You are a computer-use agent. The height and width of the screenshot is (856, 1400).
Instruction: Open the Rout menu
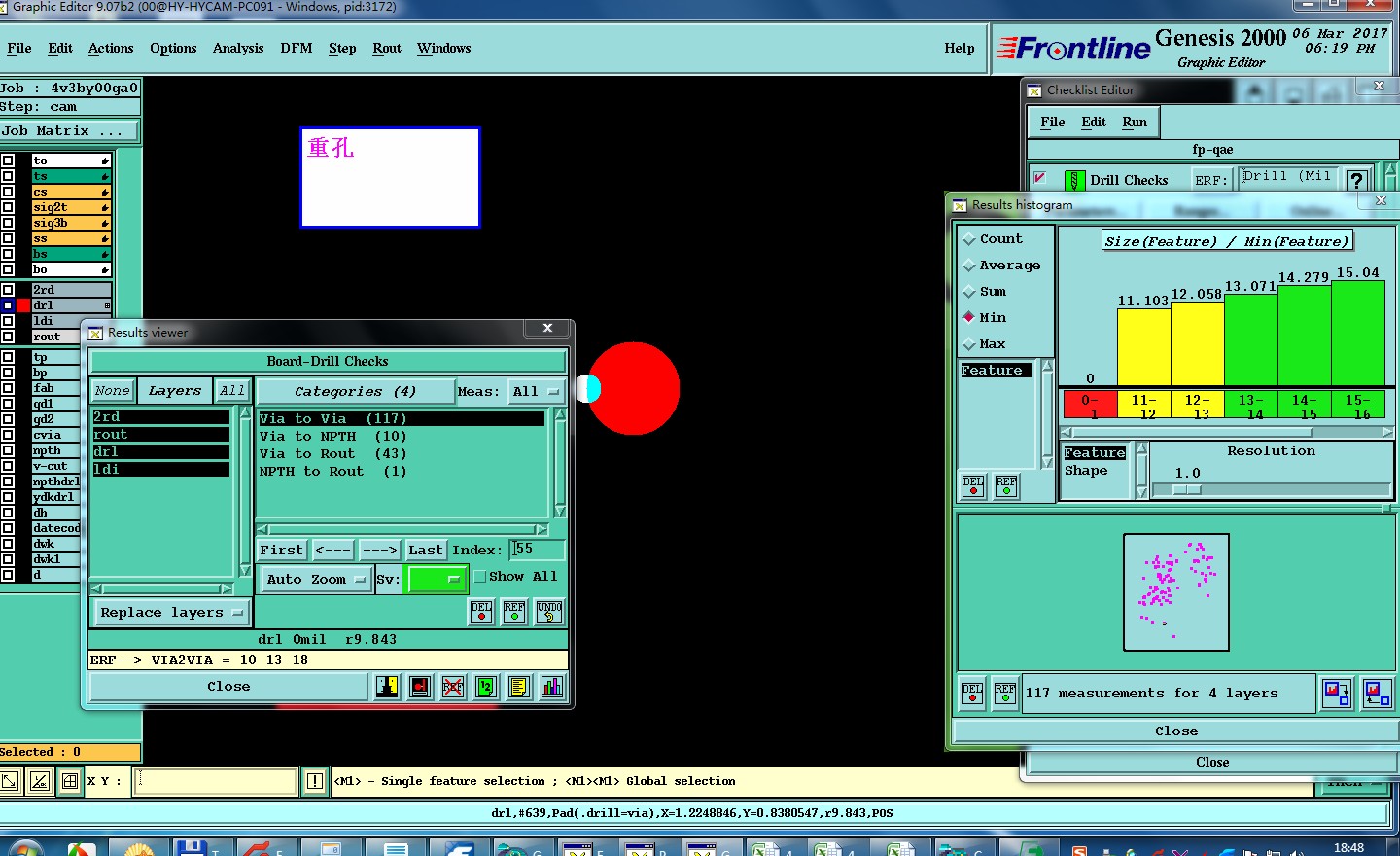pyautogui.click(x=387, y=48)
